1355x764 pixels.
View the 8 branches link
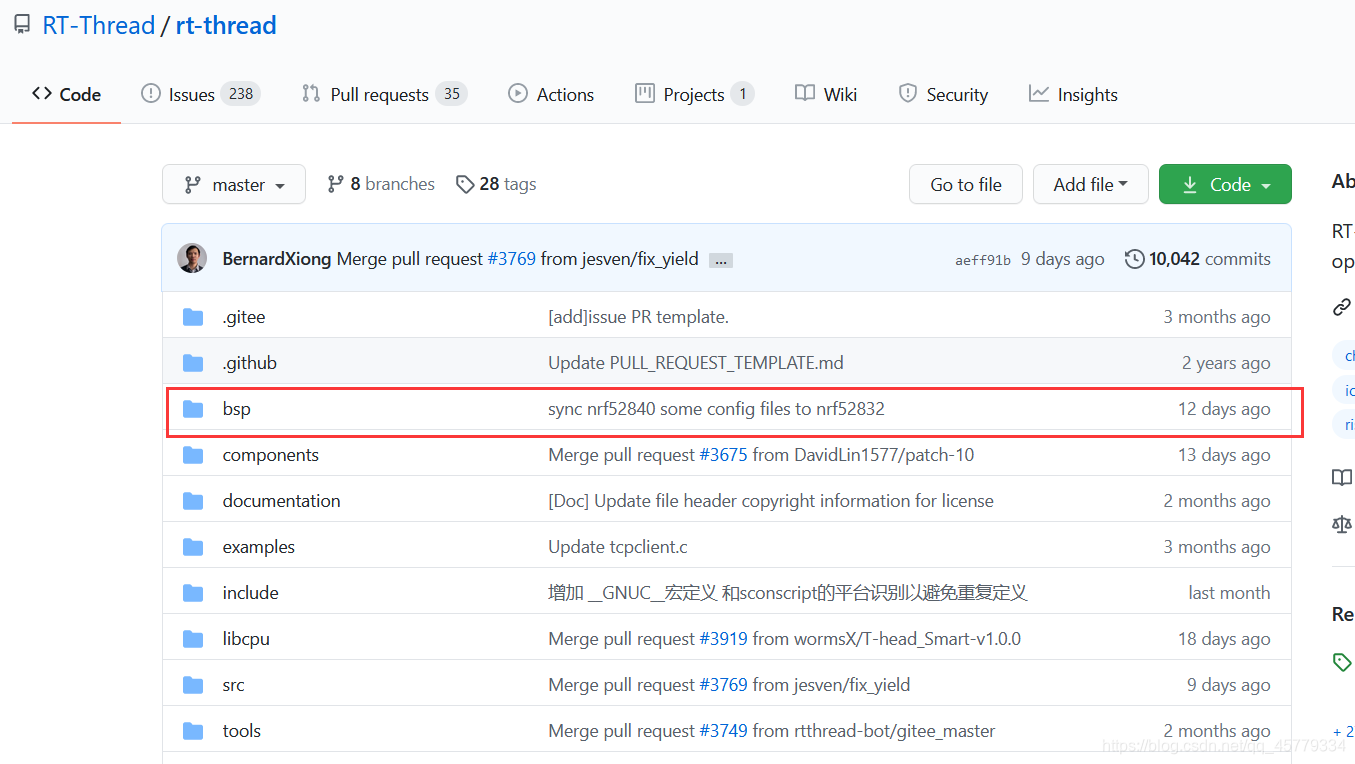click(x=381, y=184)
